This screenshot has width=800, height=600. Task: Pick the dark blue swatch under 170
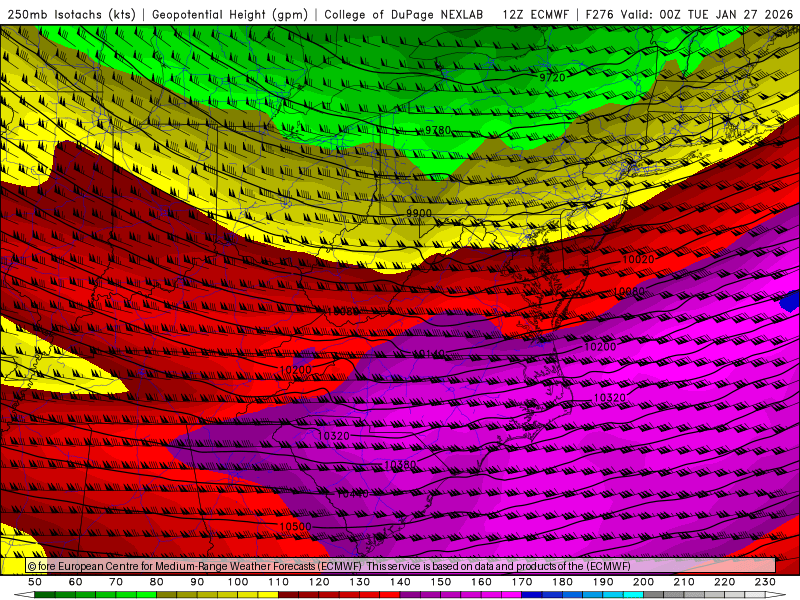pos(532,595)
